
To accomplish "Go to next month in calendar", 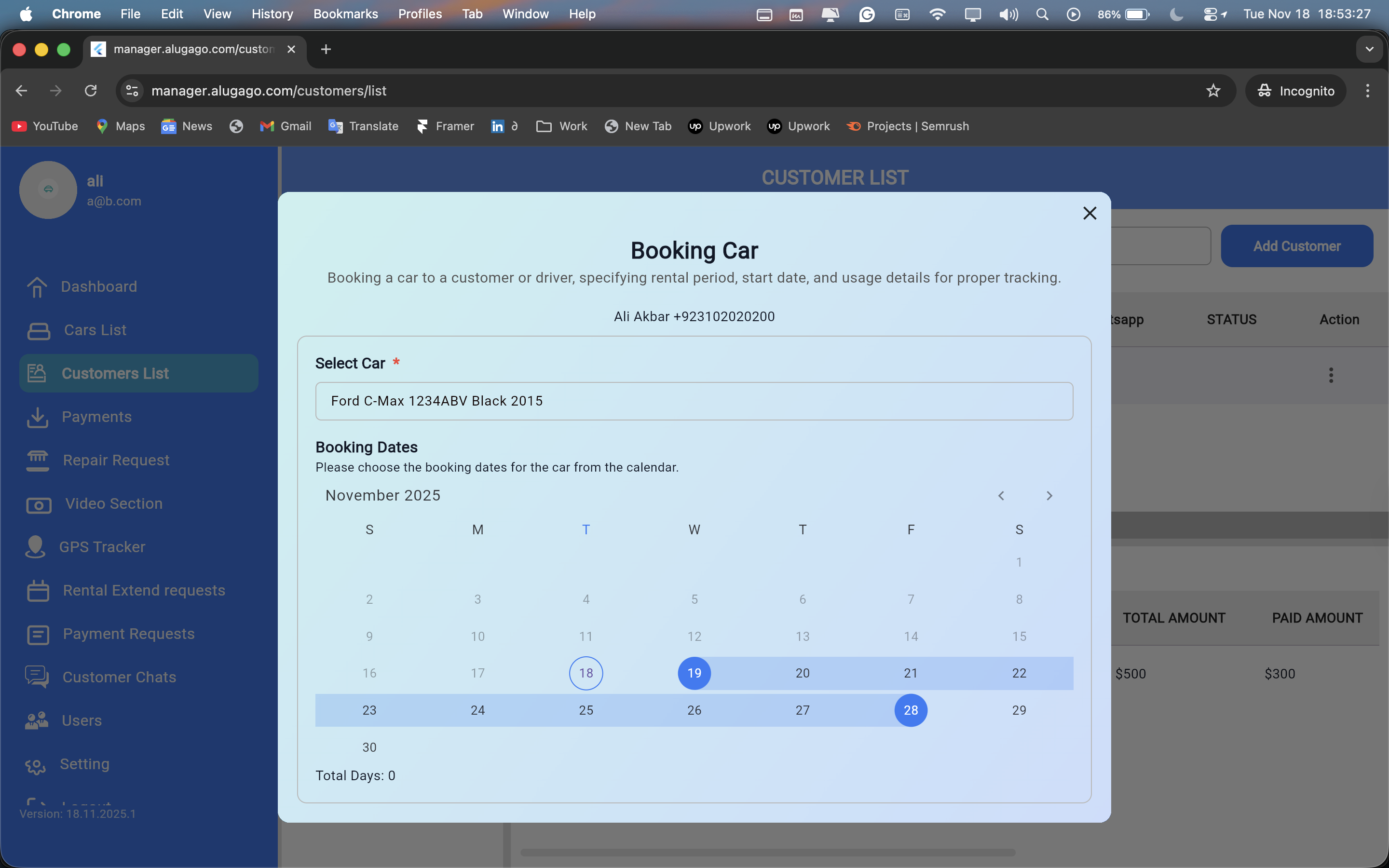I will point(1049,495).
